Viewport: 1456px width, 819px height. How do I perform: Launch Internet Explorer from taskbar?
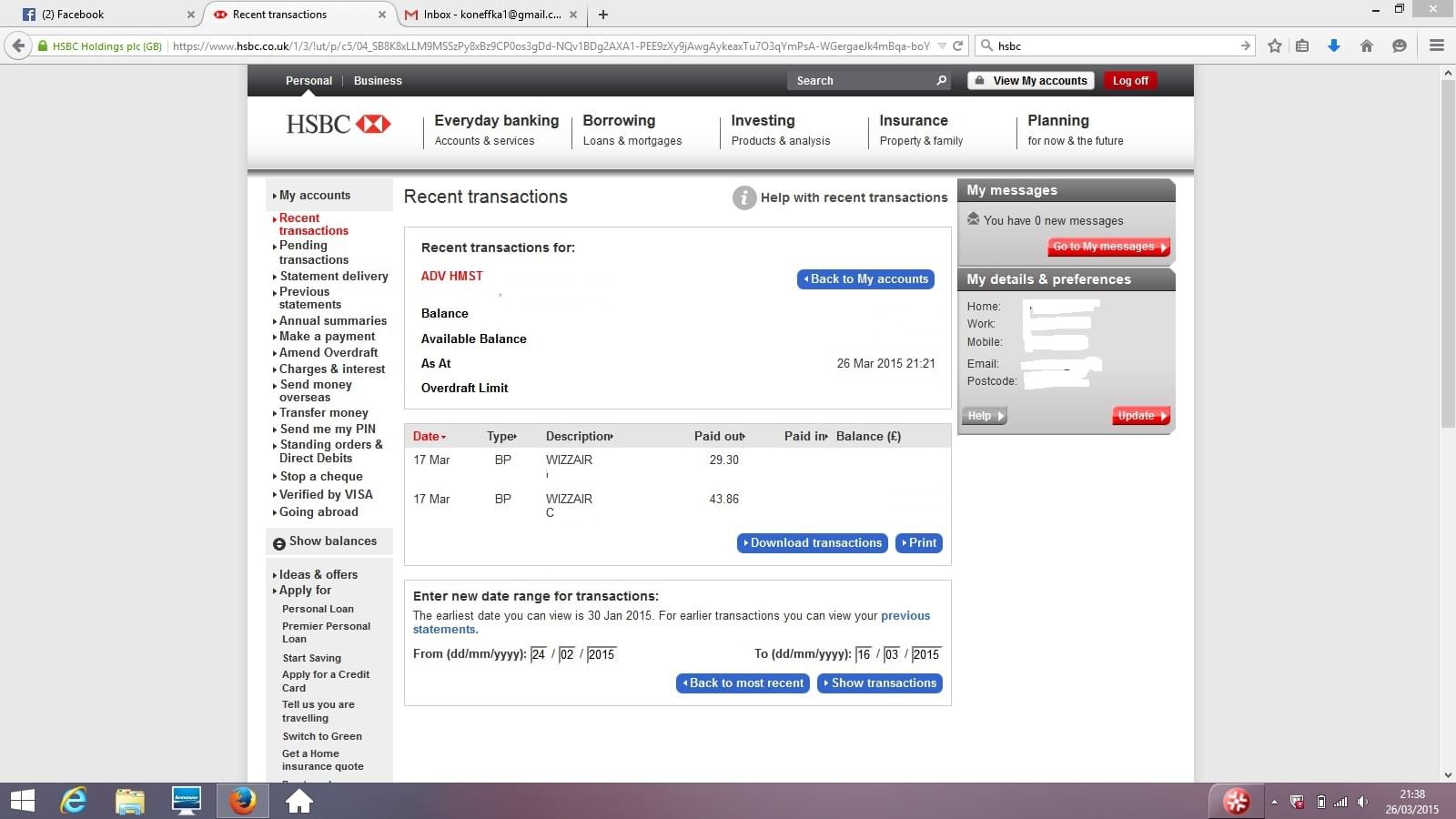pos(74,801)
